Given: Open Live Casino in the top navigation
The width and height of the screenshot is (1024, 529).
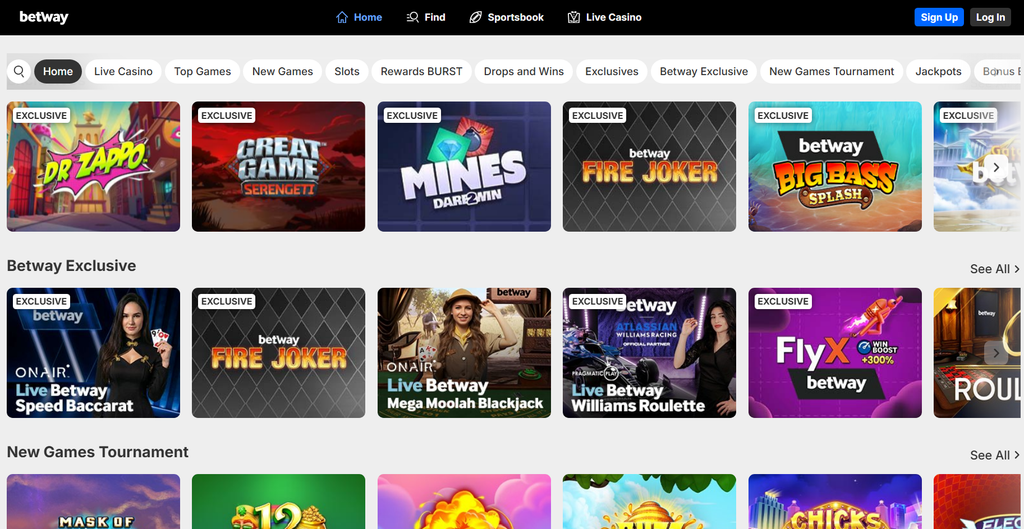Looking at the screenshot, I should tap(604, 18).
